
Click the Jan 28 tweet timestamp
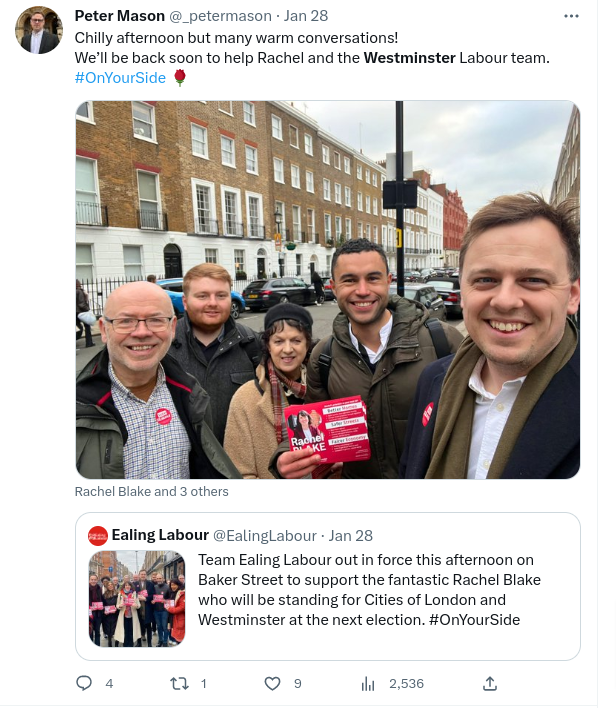[x=306, y=16]
